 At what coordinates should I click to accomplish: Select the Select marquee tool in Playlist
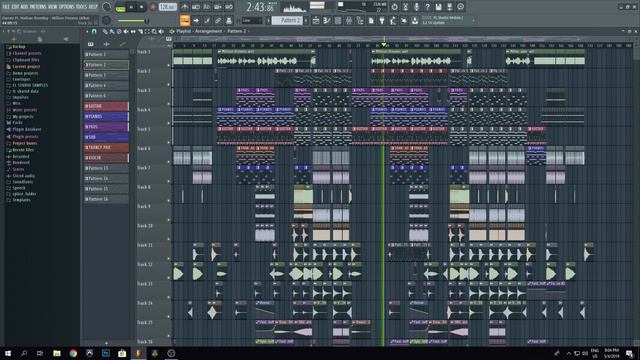(147, 31)
